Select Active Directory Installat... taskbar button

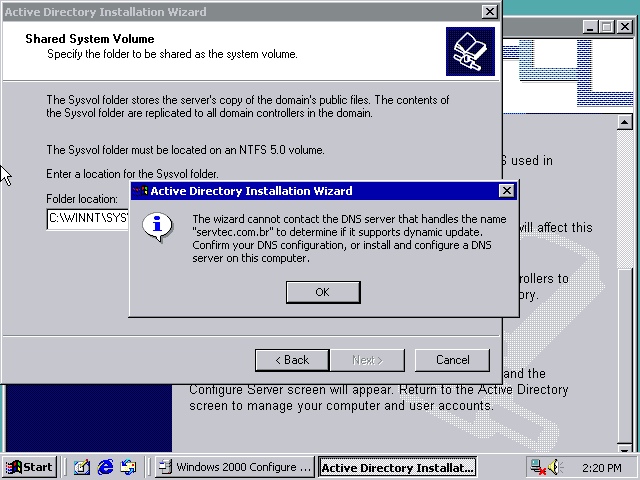point(398,467)
